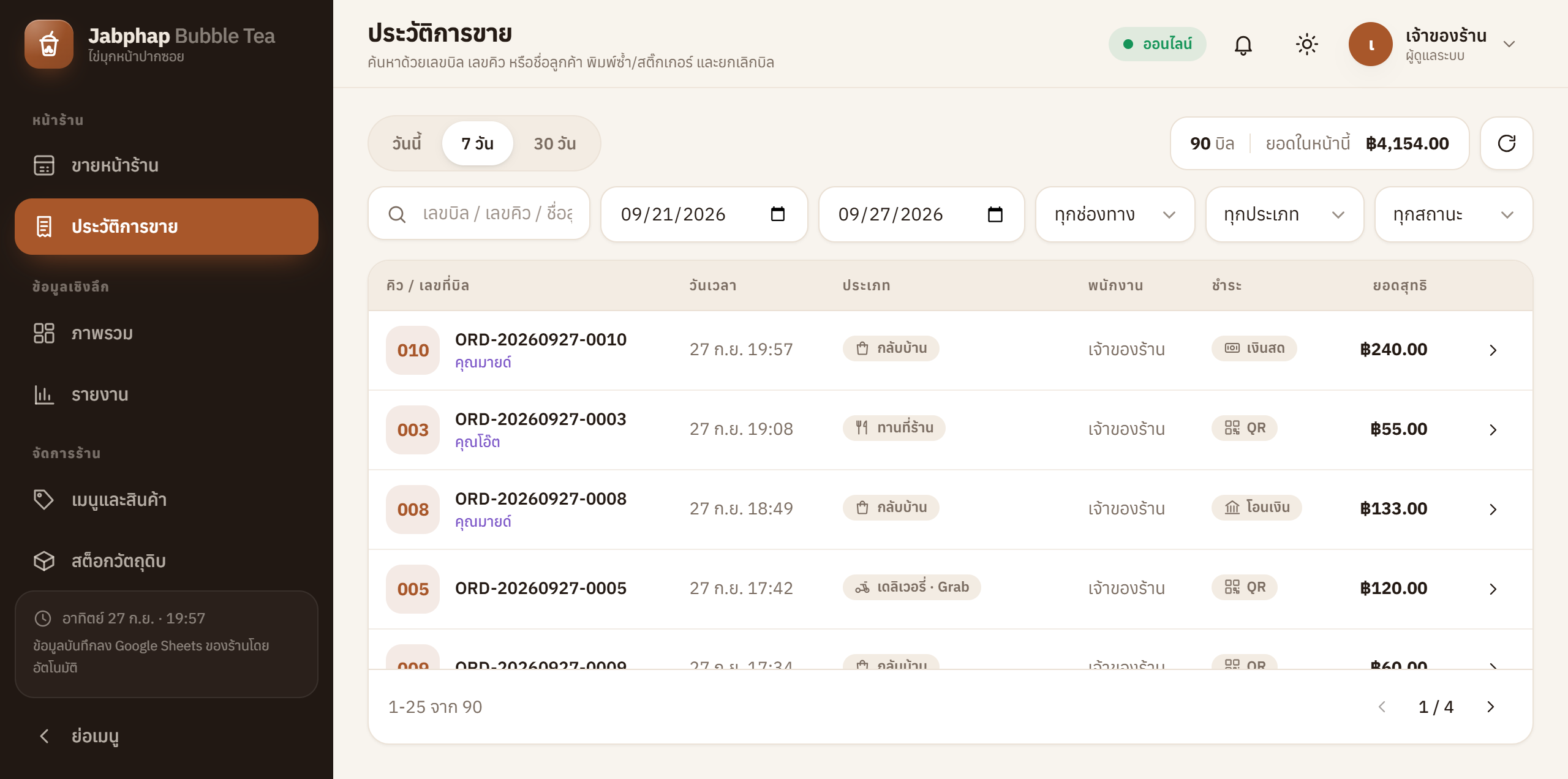Screen dimensions: 1568x779
Task: Click the 09/21/2026 start date field
Action: point(704,214)
